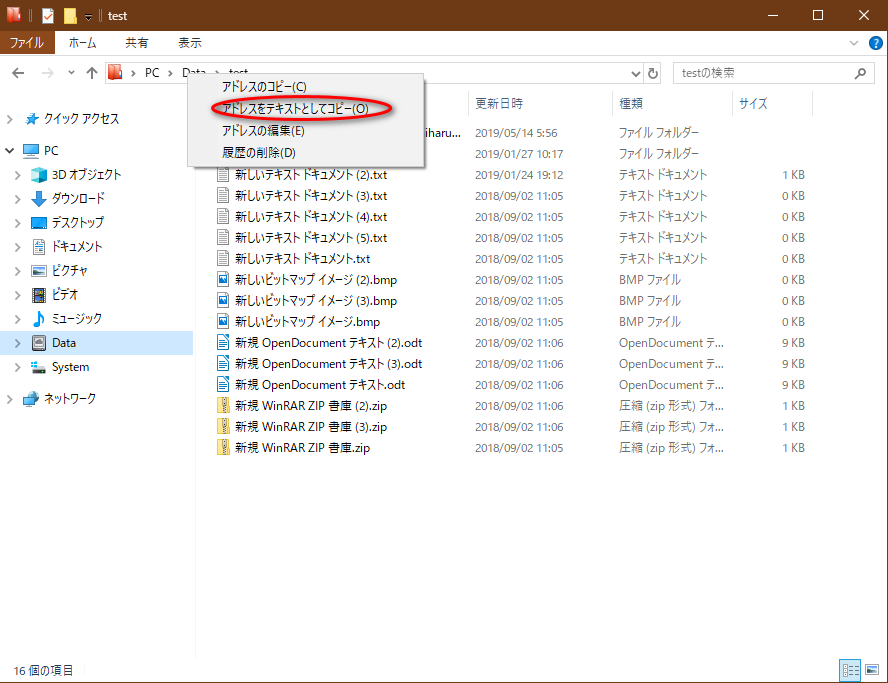Switch to details view in status bar
This screenshot has width=888, height=683.
point(851,670)
